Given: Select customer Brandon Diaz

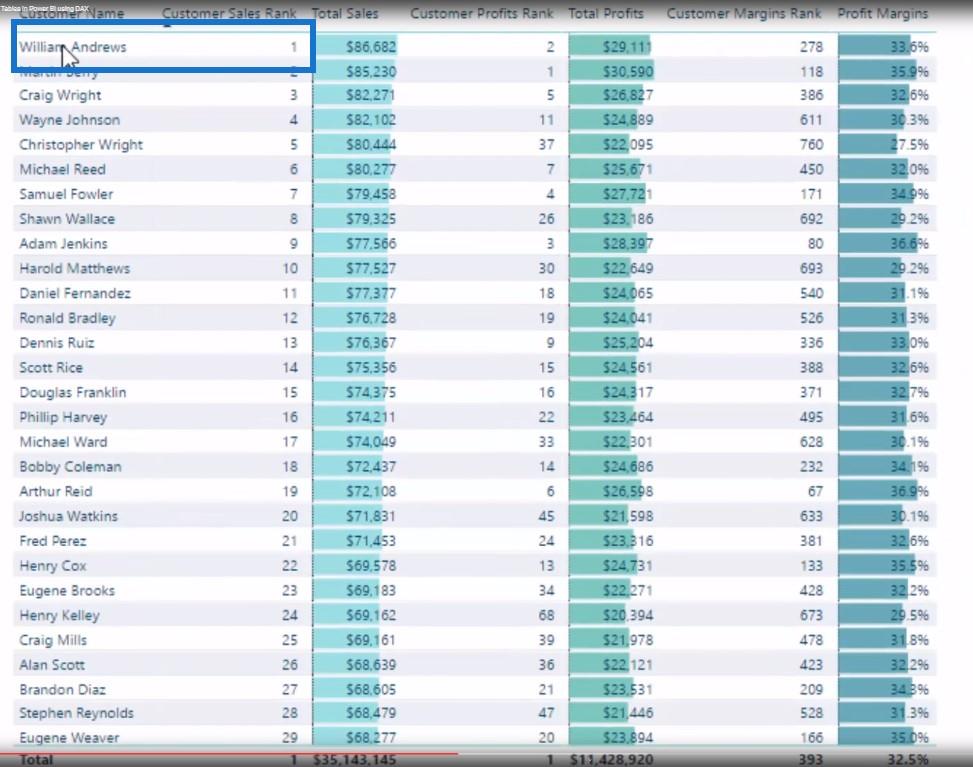Looking at the screenshot, I should click(63, 691).
